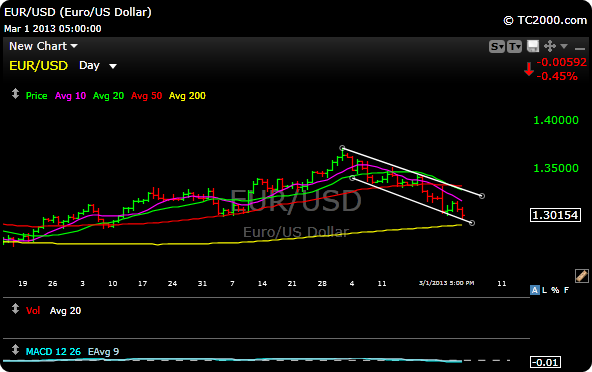
Task: Click the Avg 20 label in volume pane
Action: 65,311
